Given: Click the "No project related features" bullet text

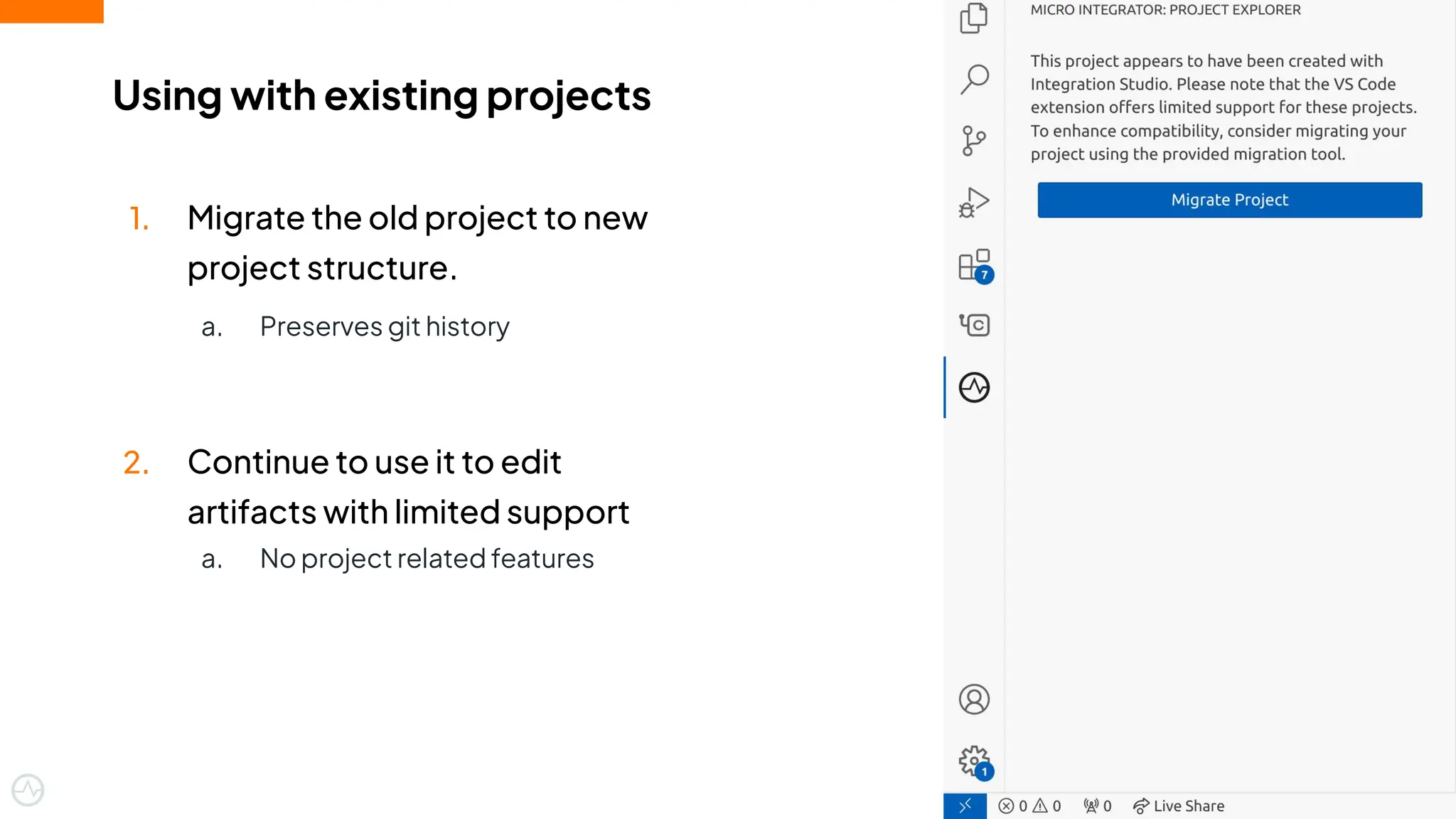Looking at the screenshot, I should 427,559.
